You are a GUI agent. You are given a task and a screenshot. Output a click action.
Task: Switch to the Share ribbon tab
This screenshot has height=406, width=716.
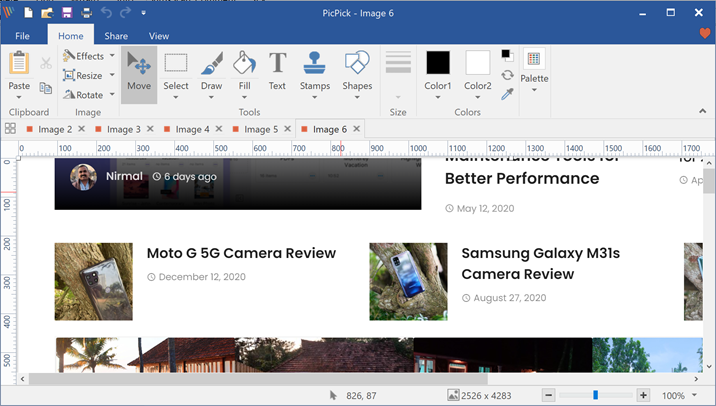[116, 36]
